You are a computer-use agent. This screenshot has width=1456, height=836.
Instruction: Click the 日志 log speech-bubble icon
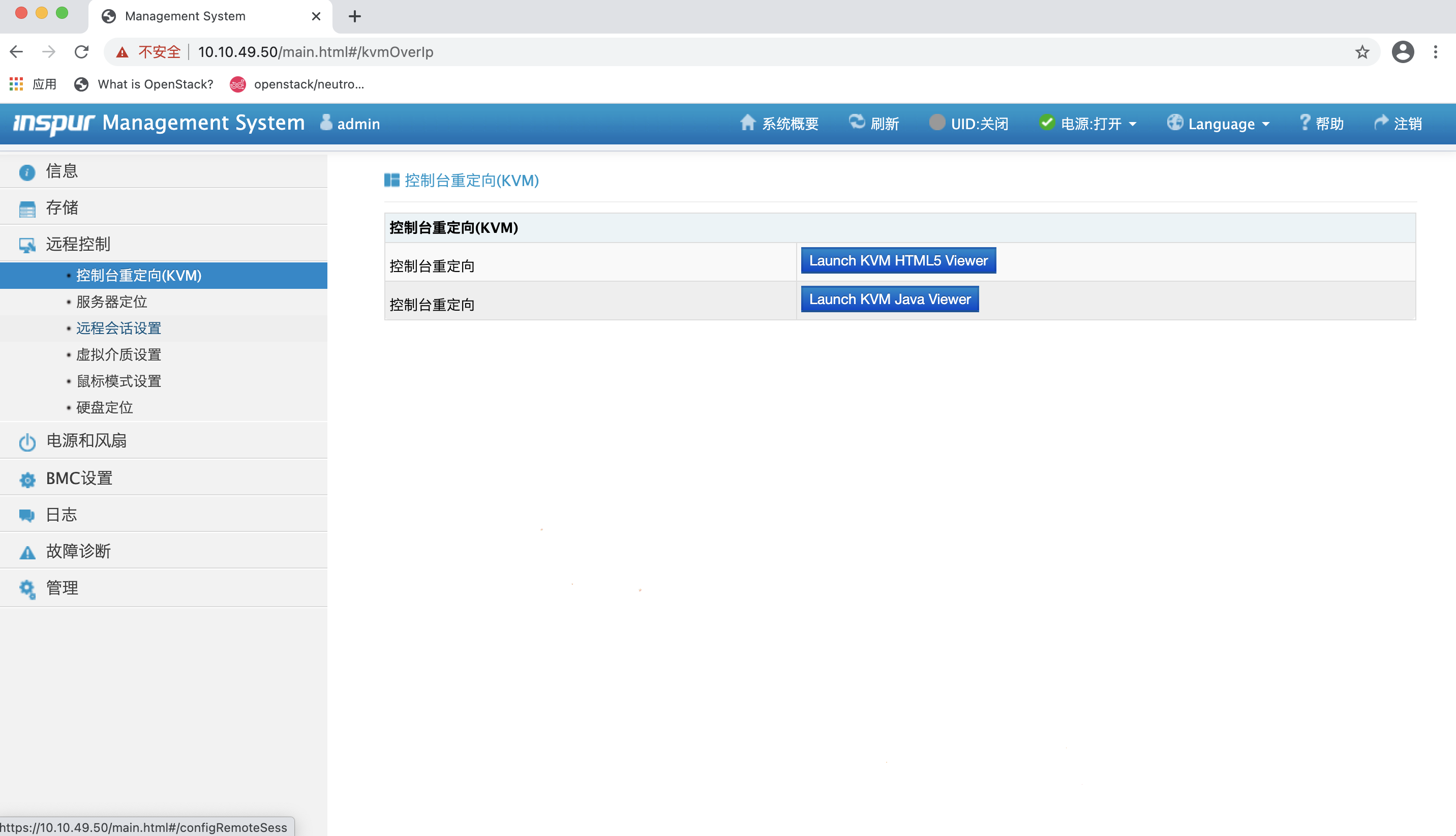click(x=27, y=515)
